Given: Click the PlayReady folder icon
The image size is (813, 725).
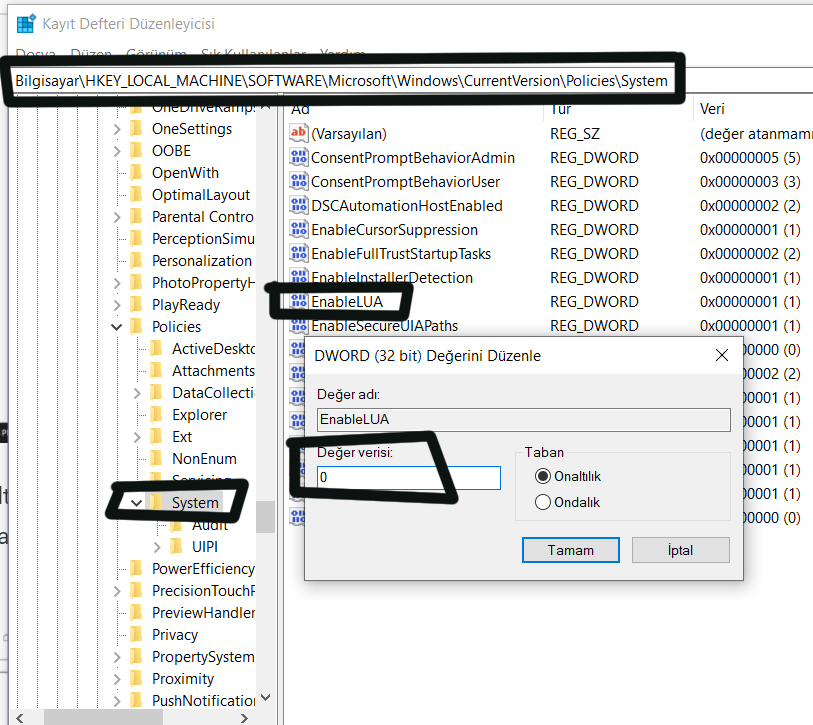Looking at the screenshot, I should click(136, 304).
